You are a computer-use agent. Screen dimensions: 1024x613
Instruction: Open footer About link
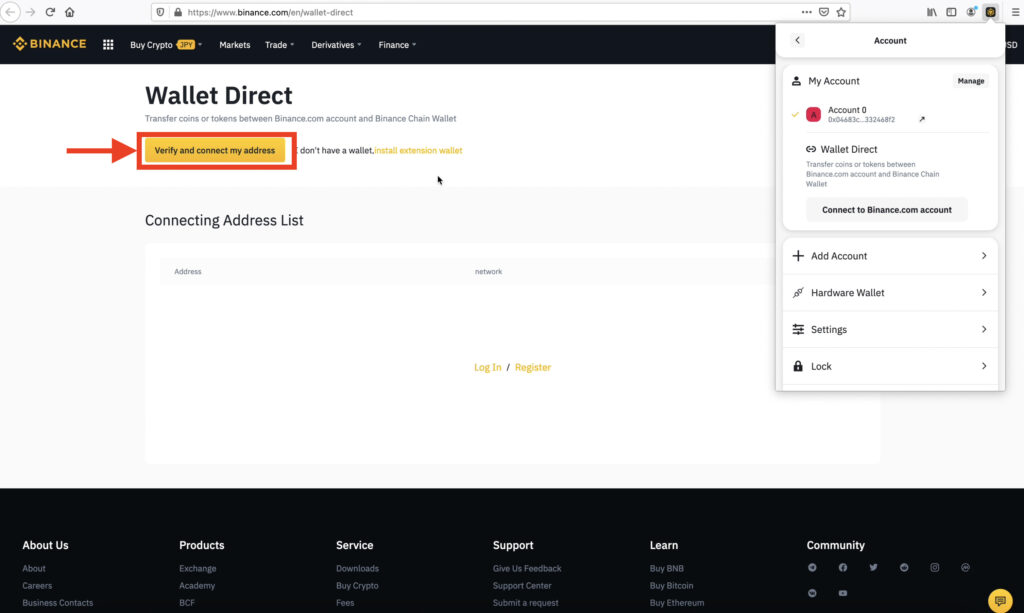pos(34,568)
